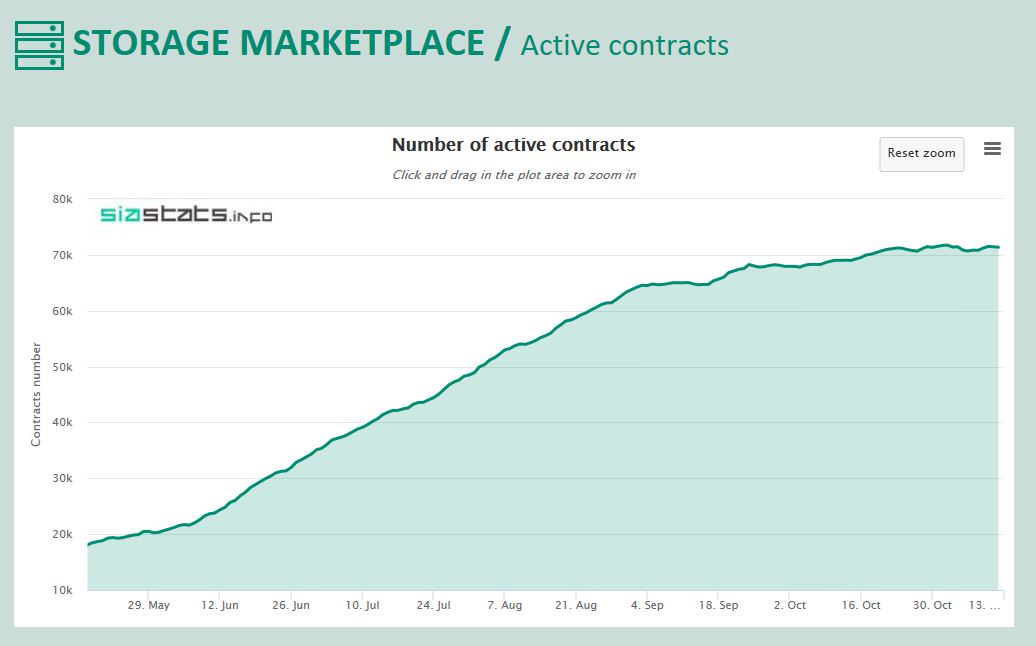
Task: Click the 80k y-axis label
Action: 62,199
